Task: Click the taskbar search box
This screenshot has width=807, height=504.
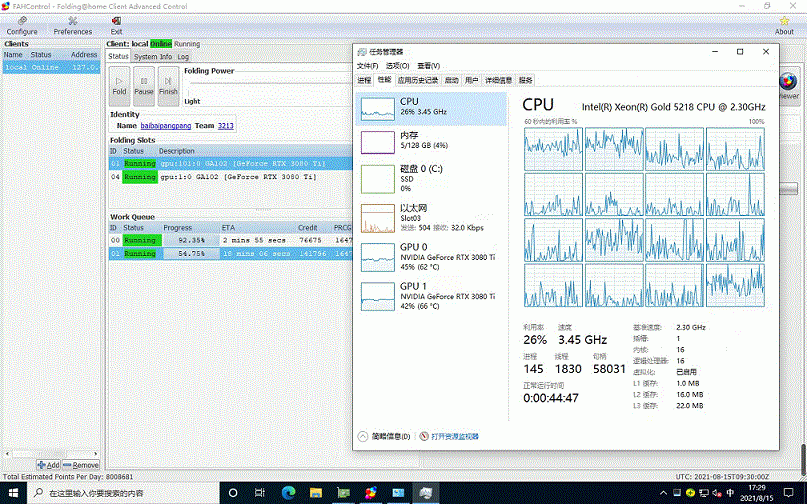Action: pyautogui.click(x=124, y=493)
